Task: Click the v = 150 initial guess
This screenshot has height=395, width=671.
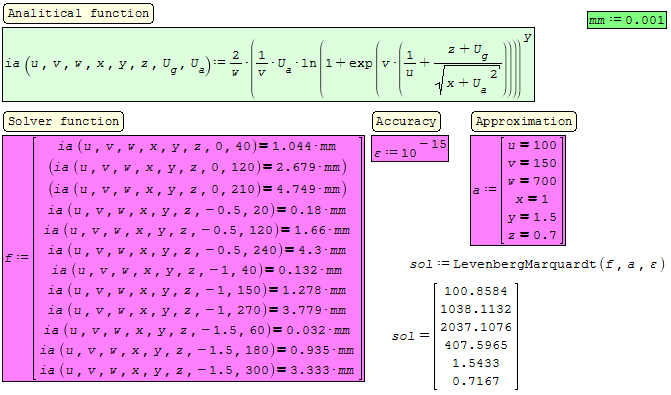Action: click(532, 163)
